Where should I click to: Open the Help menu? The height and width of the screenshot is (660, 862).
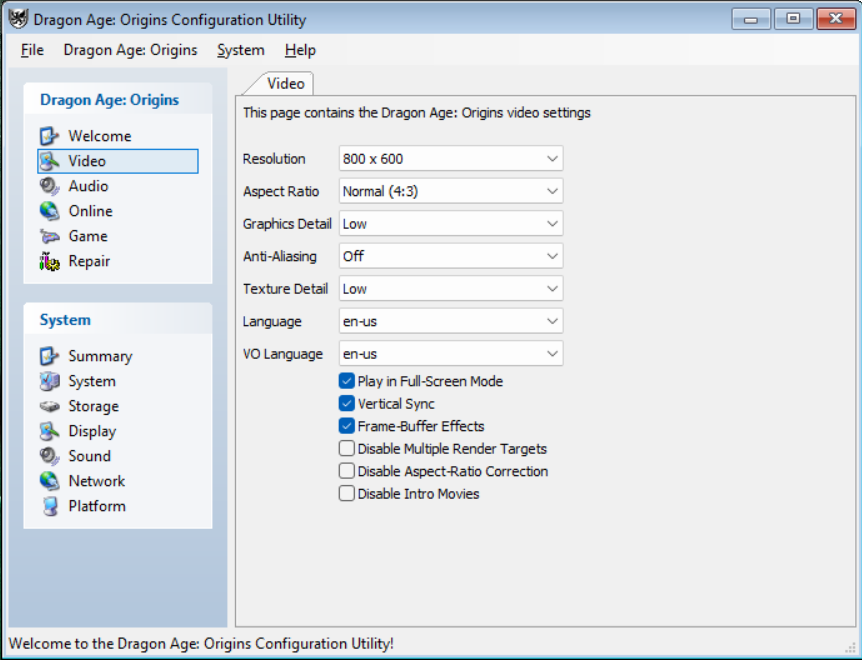pyautogui.click(x=299, y=50)
